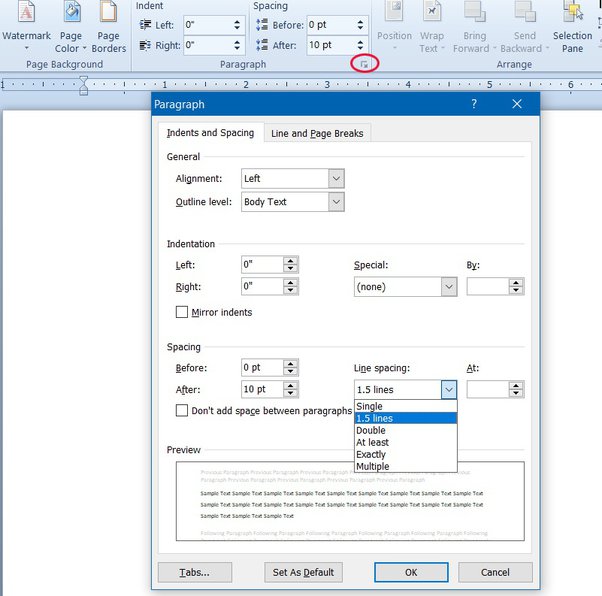Click the ribbon Spacing After spinner
The height and width of the screenshot is (596, 602).
(x=360, y=45)
